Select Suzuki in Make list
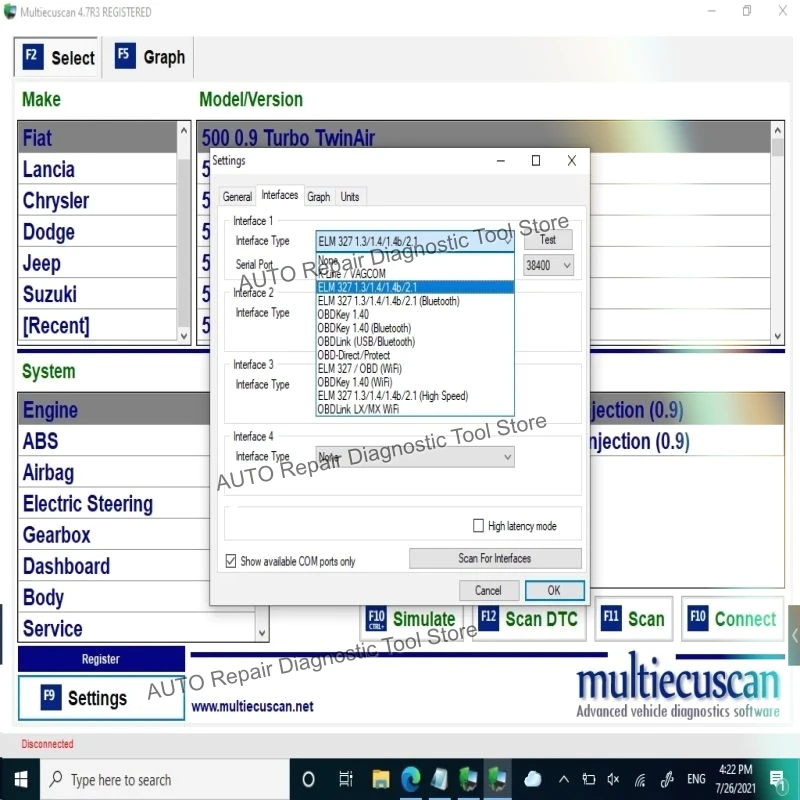The width and height of the screenshot is (800, 800). [x=97, y=294]
